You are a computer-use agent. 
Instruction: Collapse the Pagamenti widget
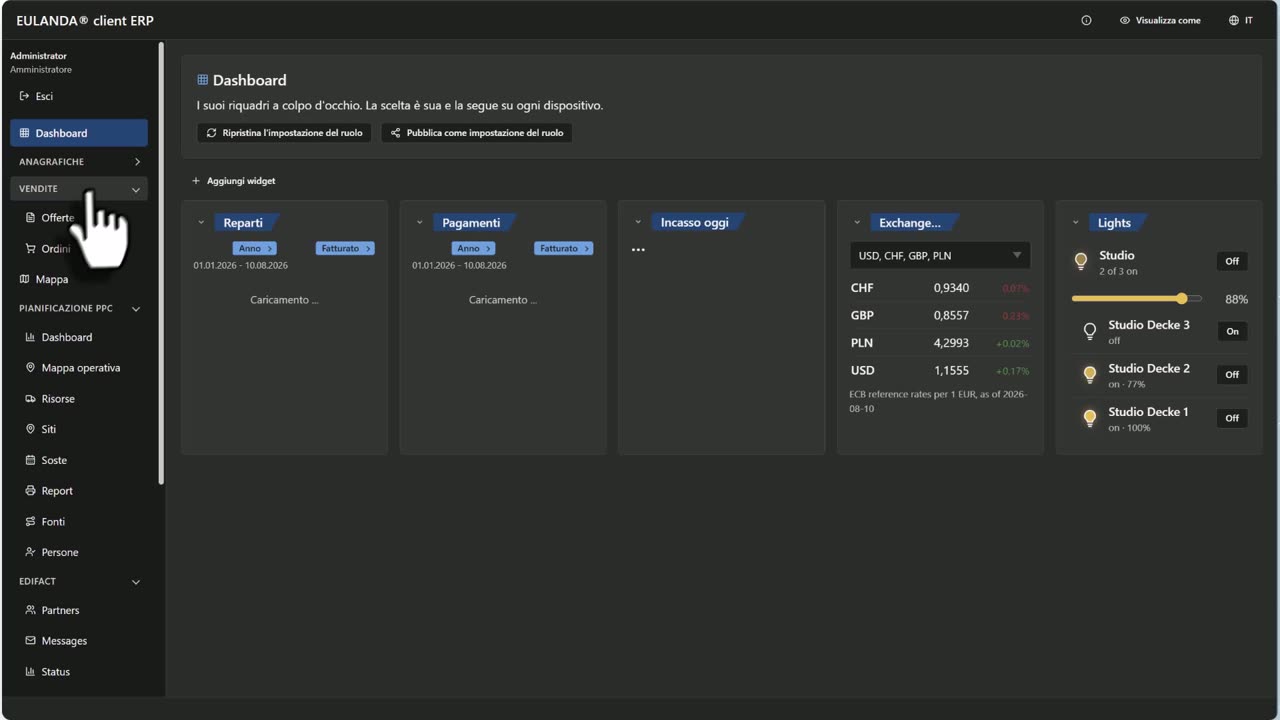coord(419,223)
